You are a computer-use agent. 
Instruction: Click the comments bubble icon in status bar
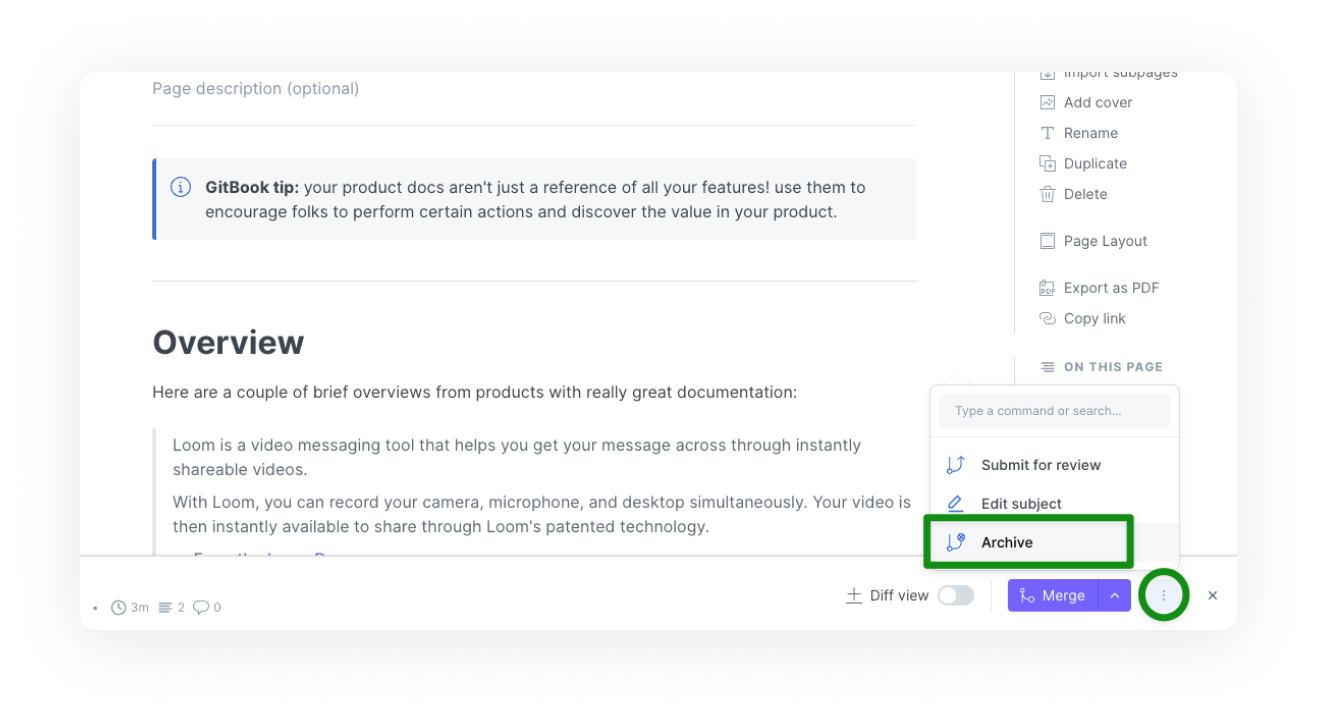coord(200,607)
